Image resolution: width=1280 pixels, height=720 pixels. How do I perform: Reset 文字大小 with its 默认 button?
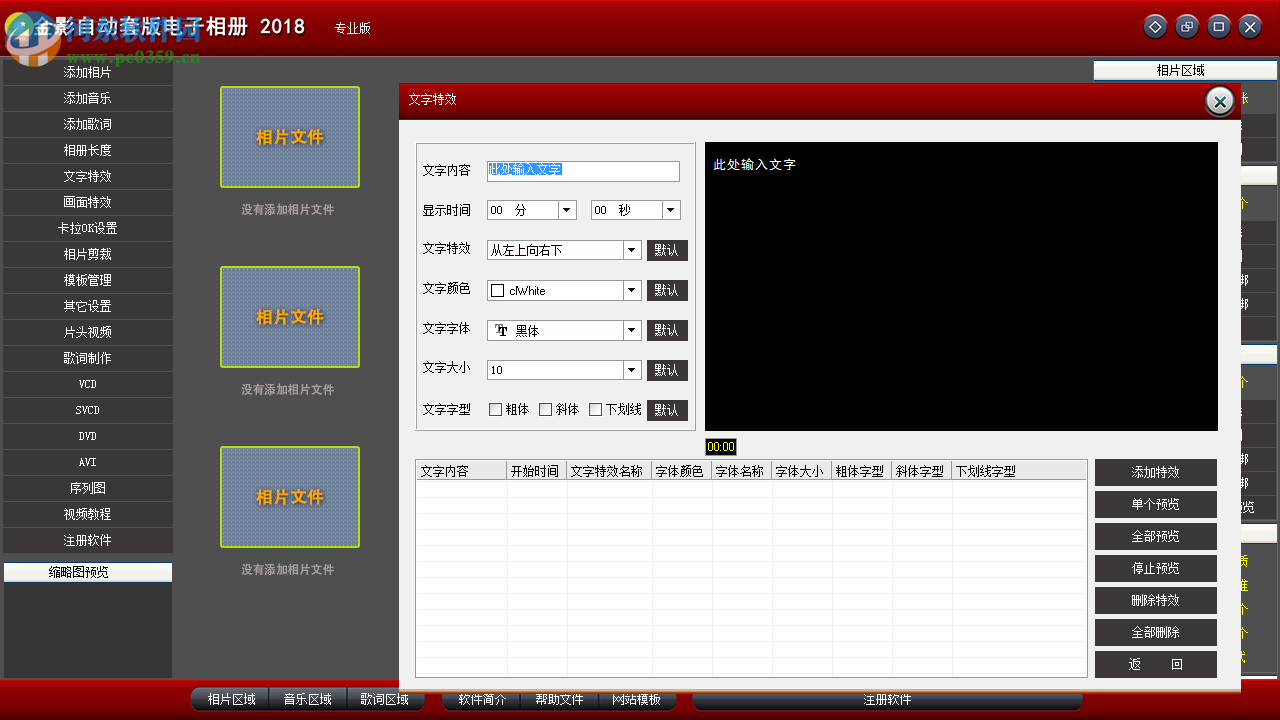point(667,370)
